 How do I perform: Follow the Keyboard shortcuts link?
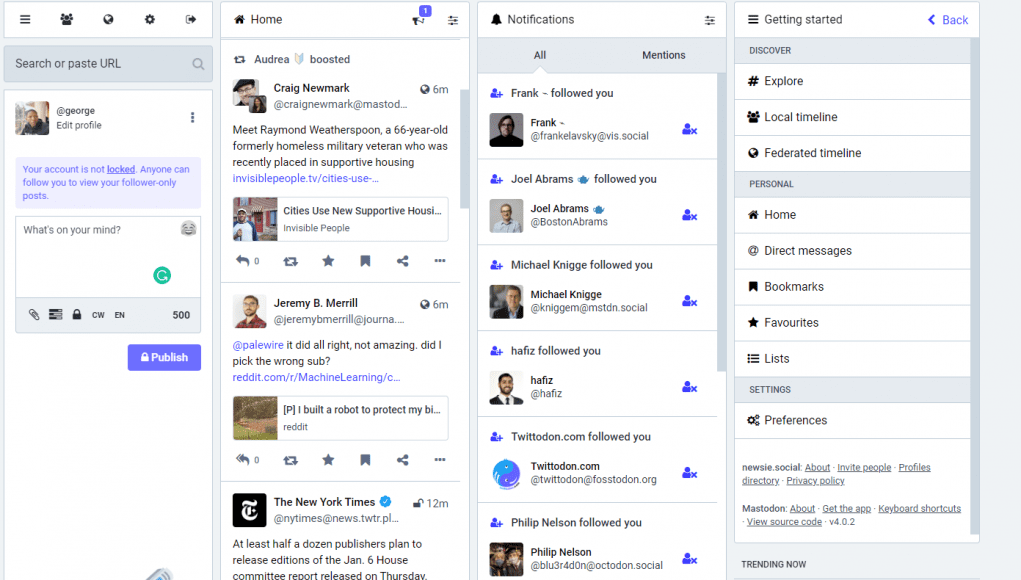(919, 508)
